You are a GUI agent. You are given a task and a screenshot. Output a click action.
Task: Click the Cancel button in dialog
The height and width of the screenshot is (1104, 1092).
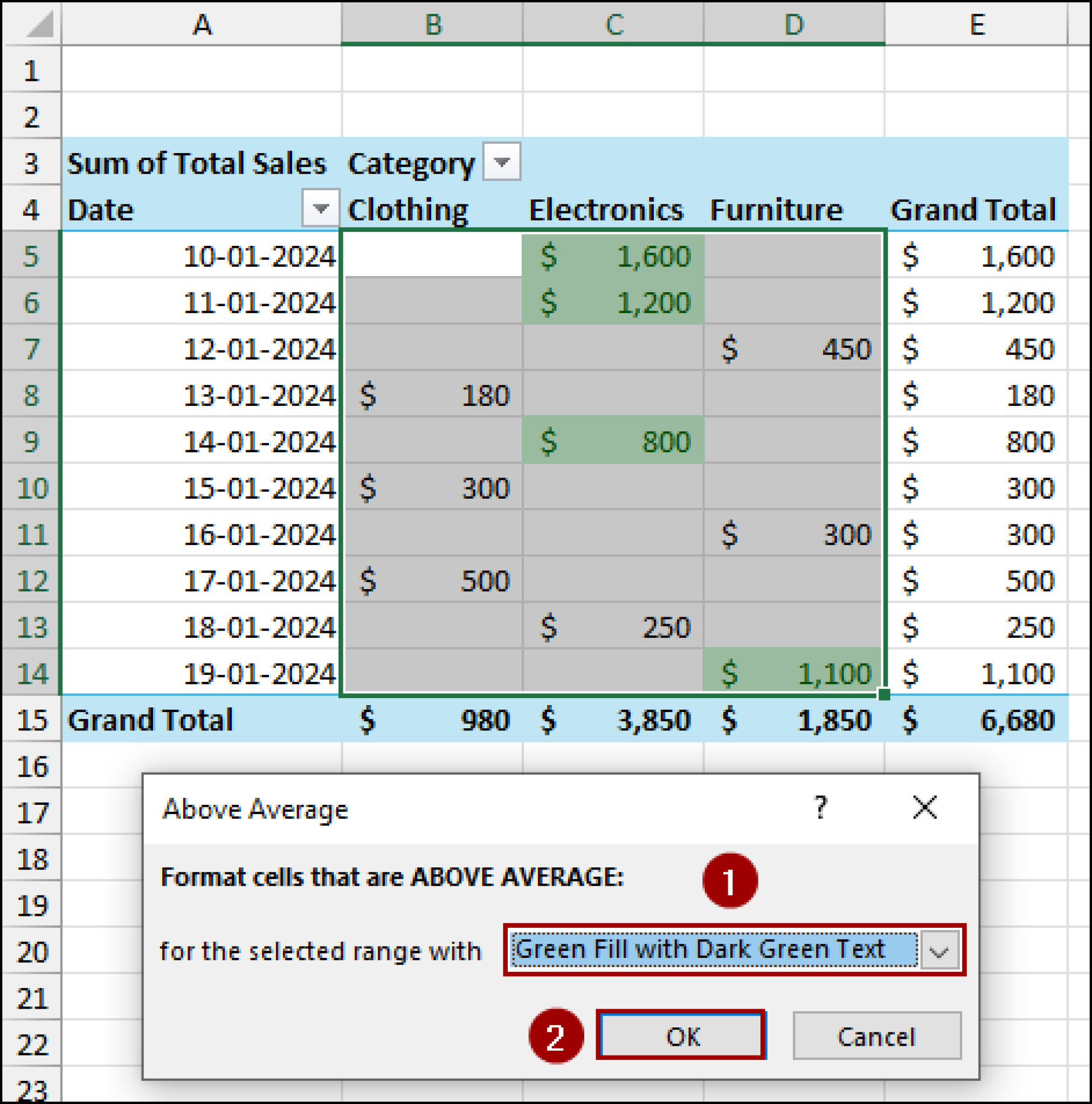pos(876,1036)
